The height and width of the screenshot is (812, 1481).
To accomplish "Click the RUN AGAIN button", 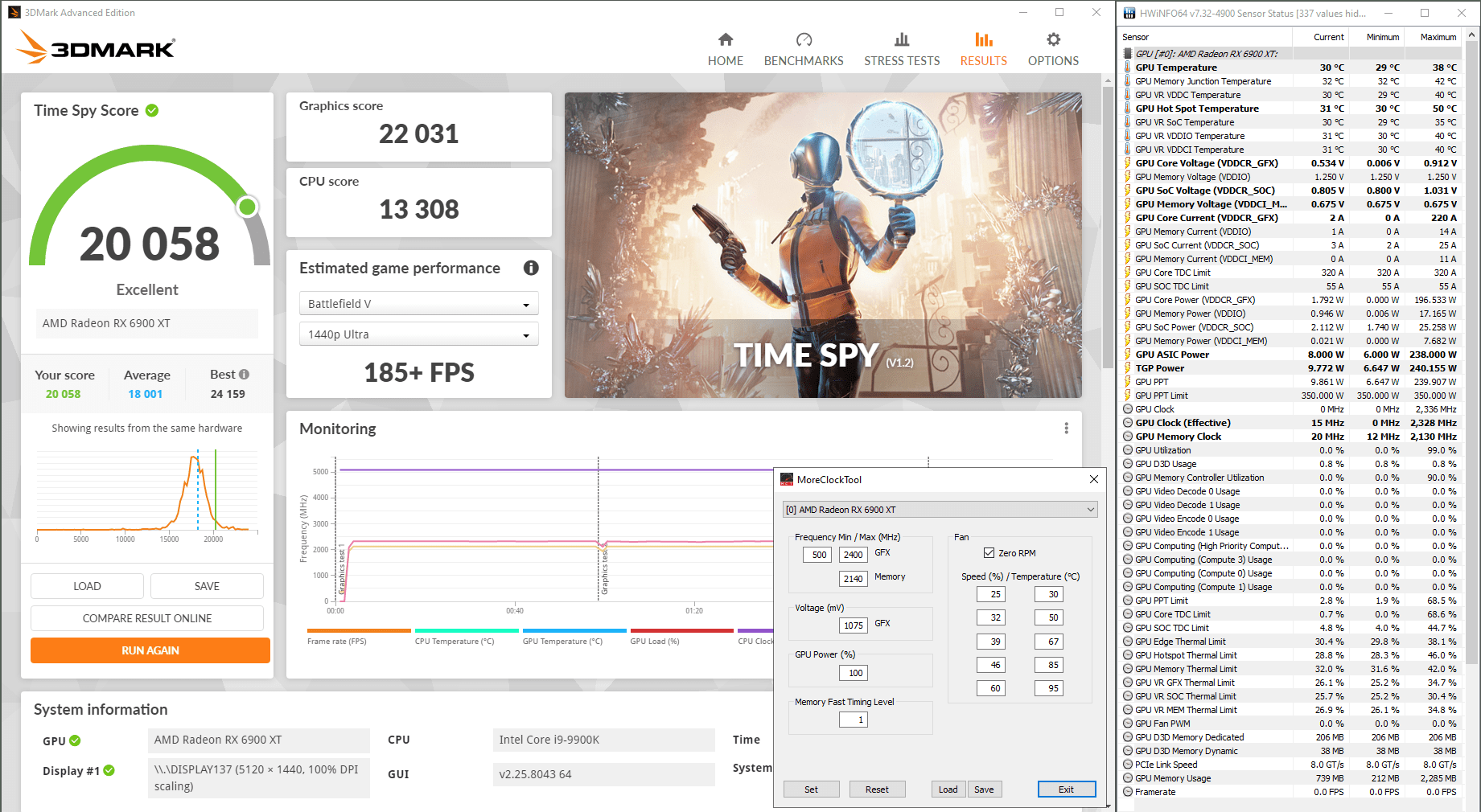I will click(150, 650).
